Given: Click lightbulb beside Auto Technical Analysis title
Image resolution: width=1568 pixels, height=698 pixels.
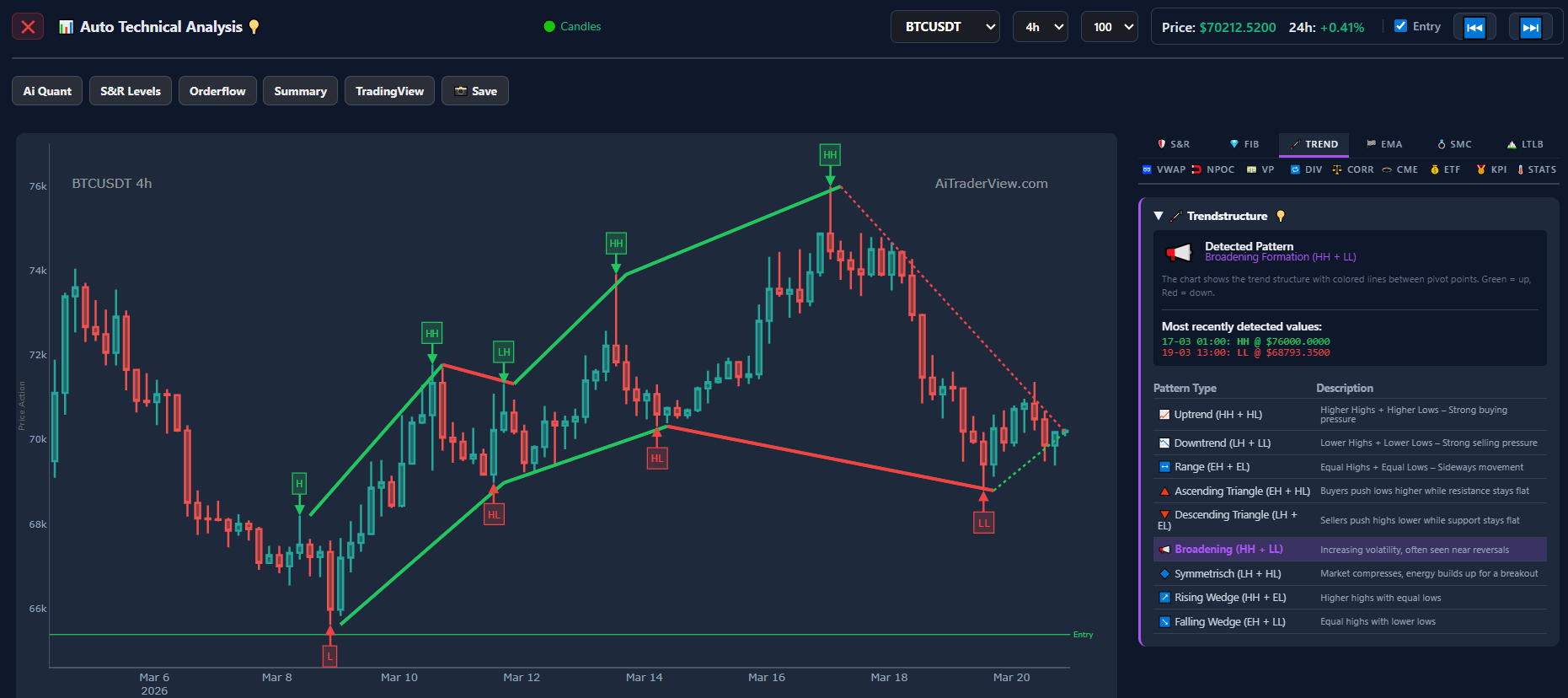Looking at the screenshot, I should point(254,27).
